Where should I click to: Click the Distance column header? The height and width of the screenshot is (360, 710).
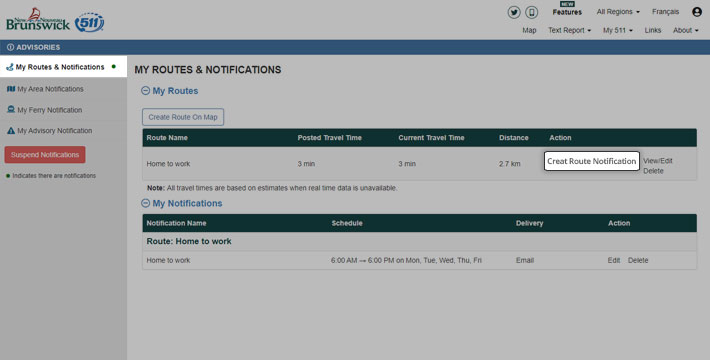513,138
